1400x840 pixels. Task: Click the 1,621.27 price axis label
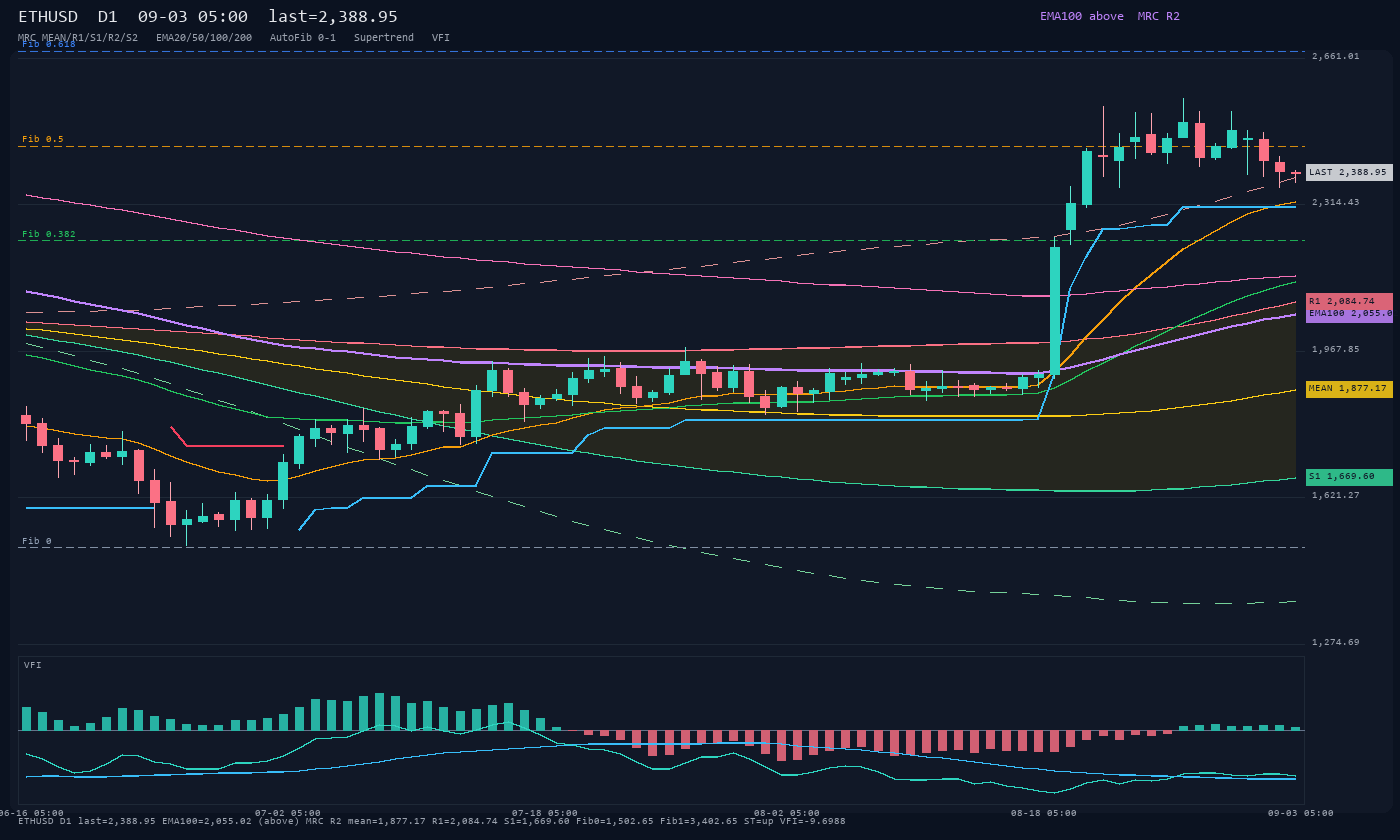(1336, 495)
